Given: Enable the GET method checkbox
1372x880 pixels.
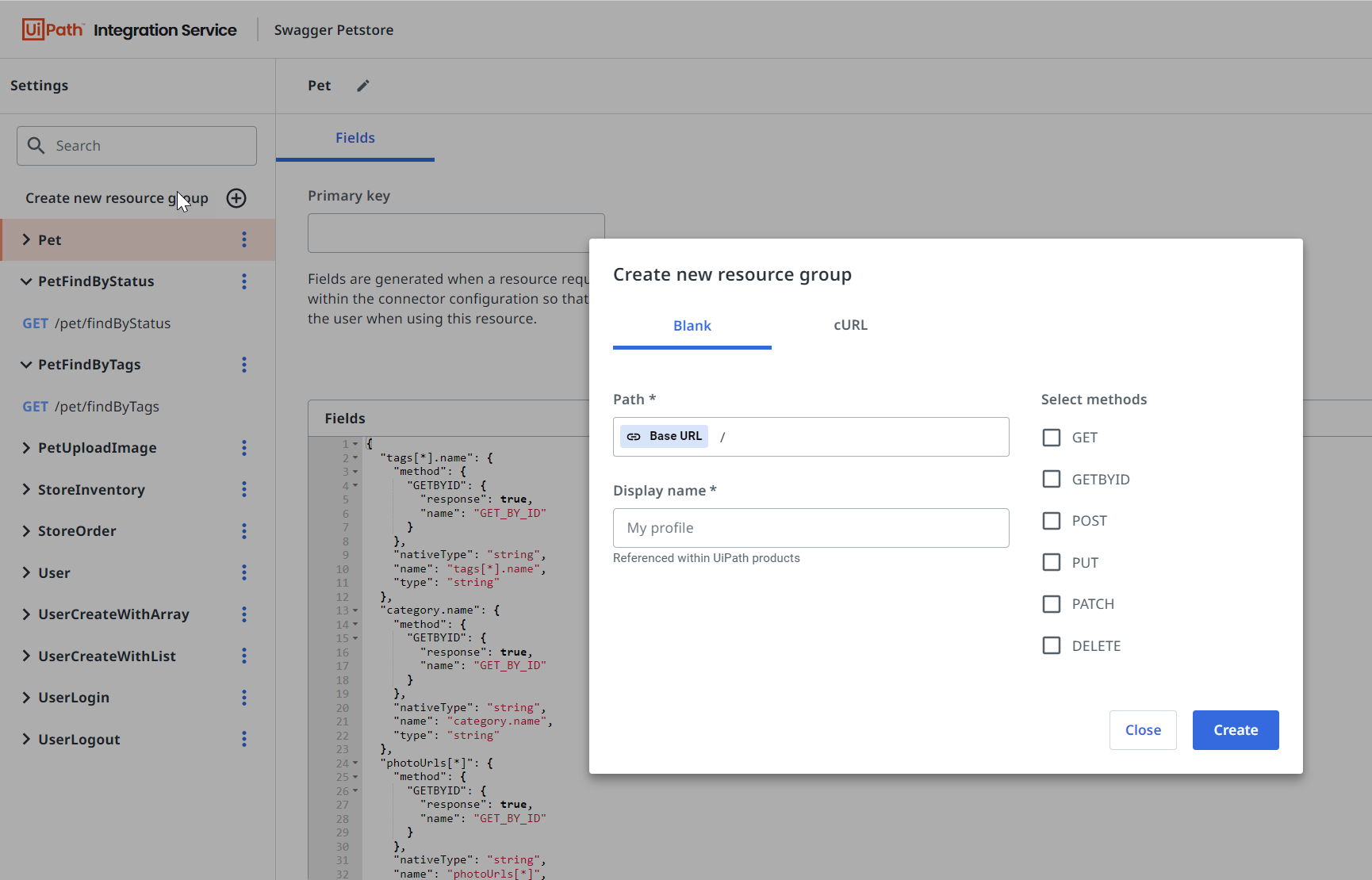Looking at the screenshot, I should (1052, 438).
